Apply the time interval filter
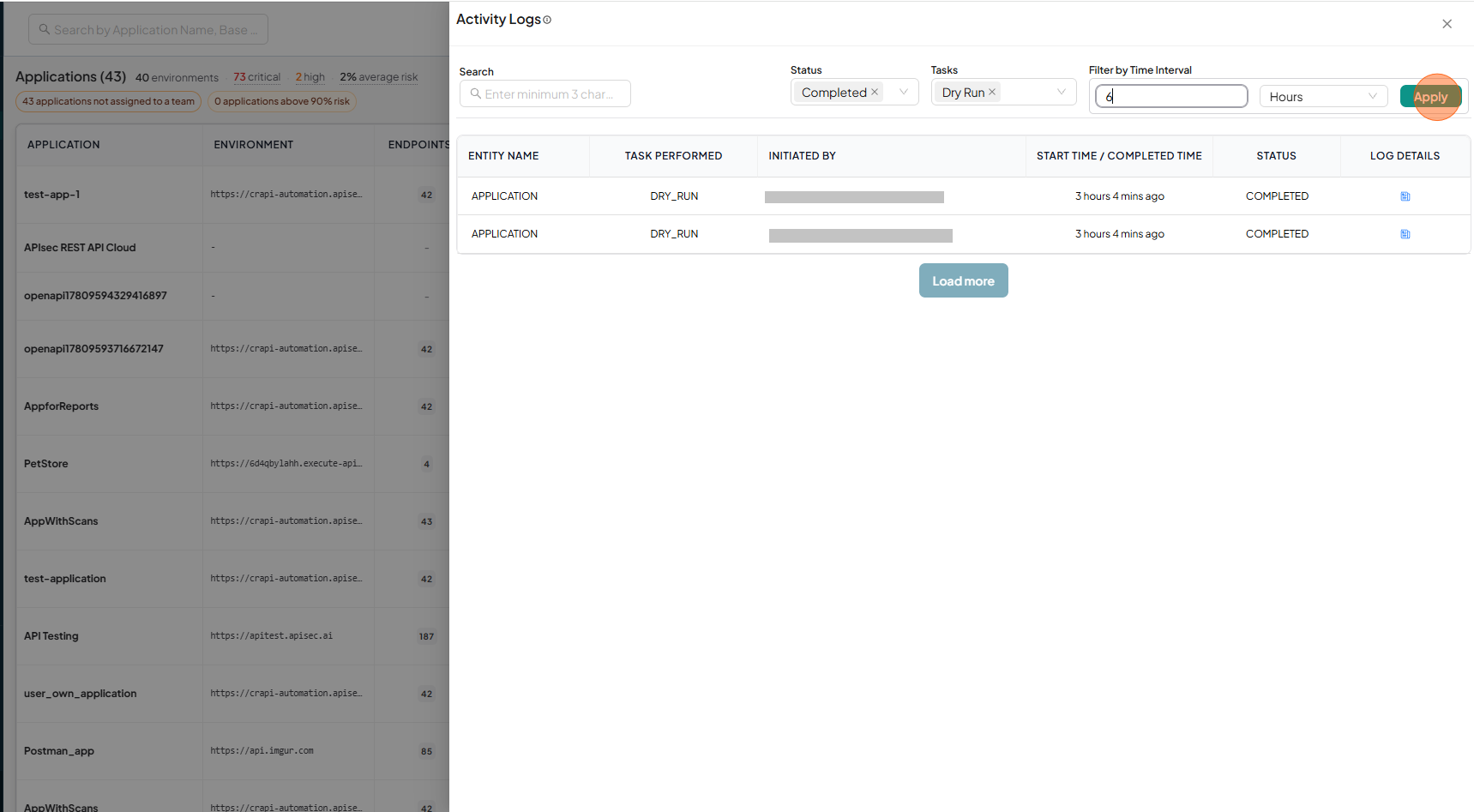 pos(1430,97)
